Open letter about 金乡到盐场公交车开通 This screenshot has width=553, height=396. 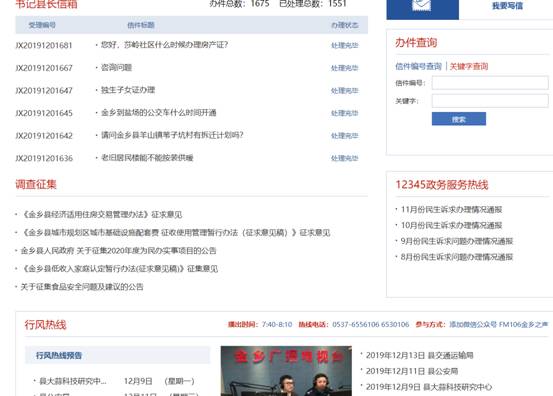158,113
